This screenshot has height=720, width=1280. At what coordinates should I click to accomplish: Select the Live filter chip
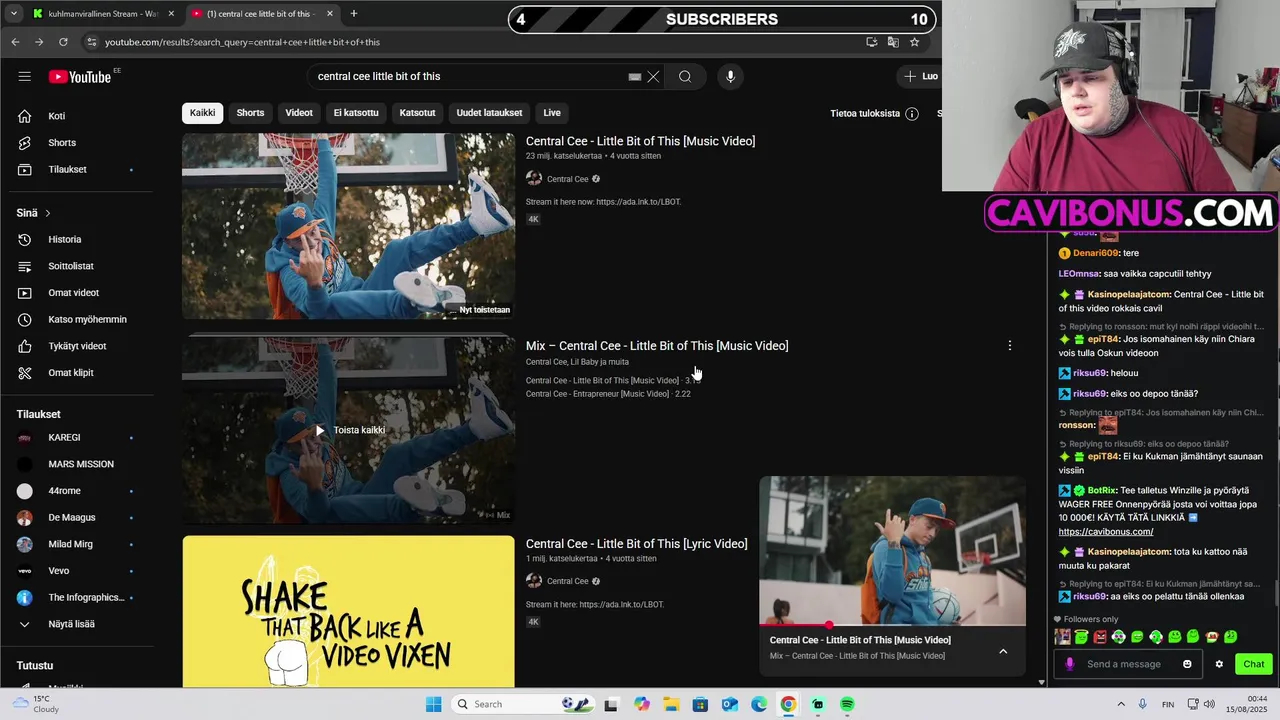pos(552,113)
